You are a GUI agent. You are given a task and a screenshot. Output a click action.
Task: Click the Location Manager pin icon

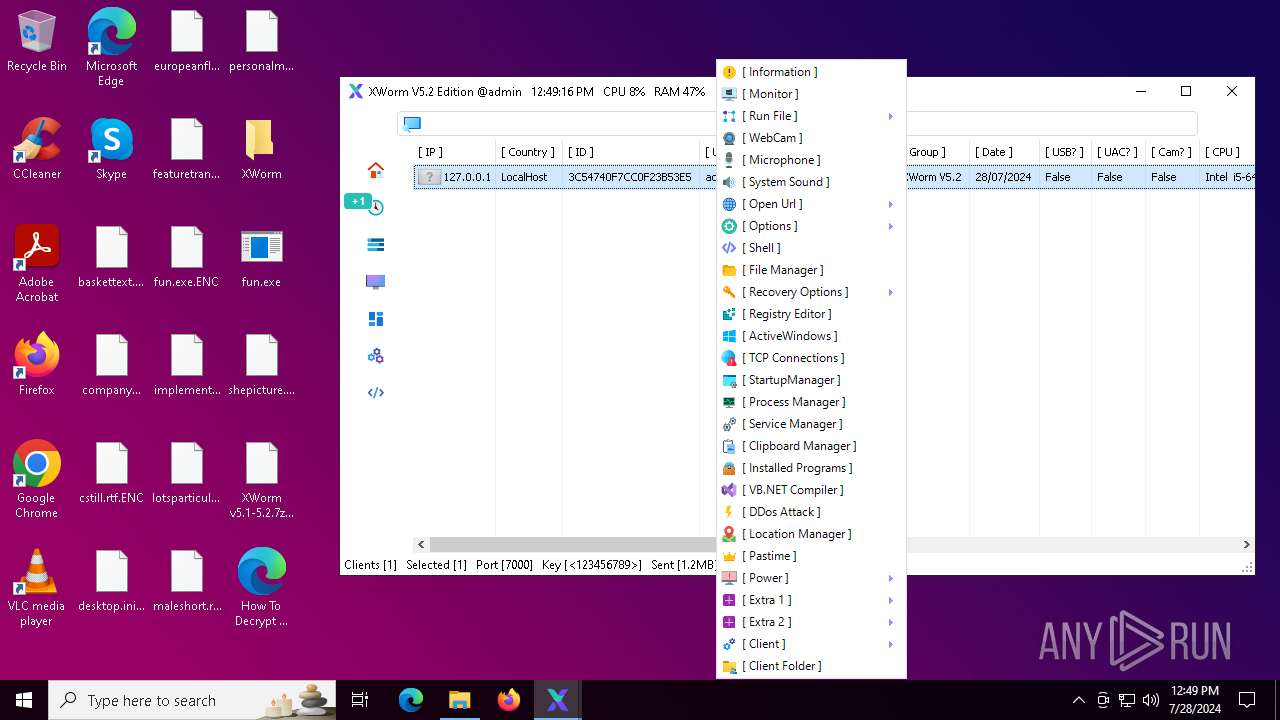point(729,534)
